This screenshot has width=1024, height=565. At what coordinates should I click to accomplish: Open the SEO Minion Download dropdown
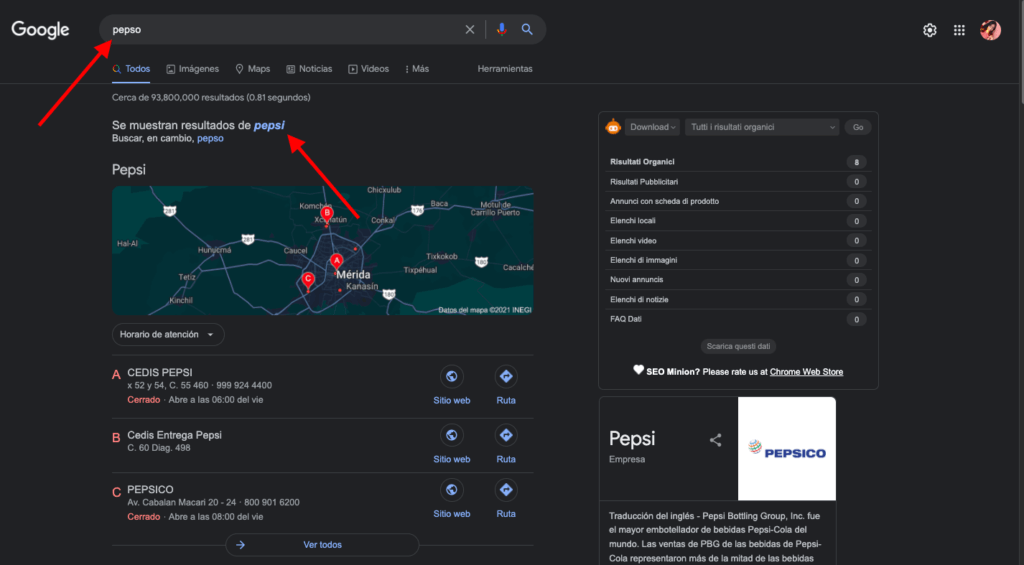[653, 127]
